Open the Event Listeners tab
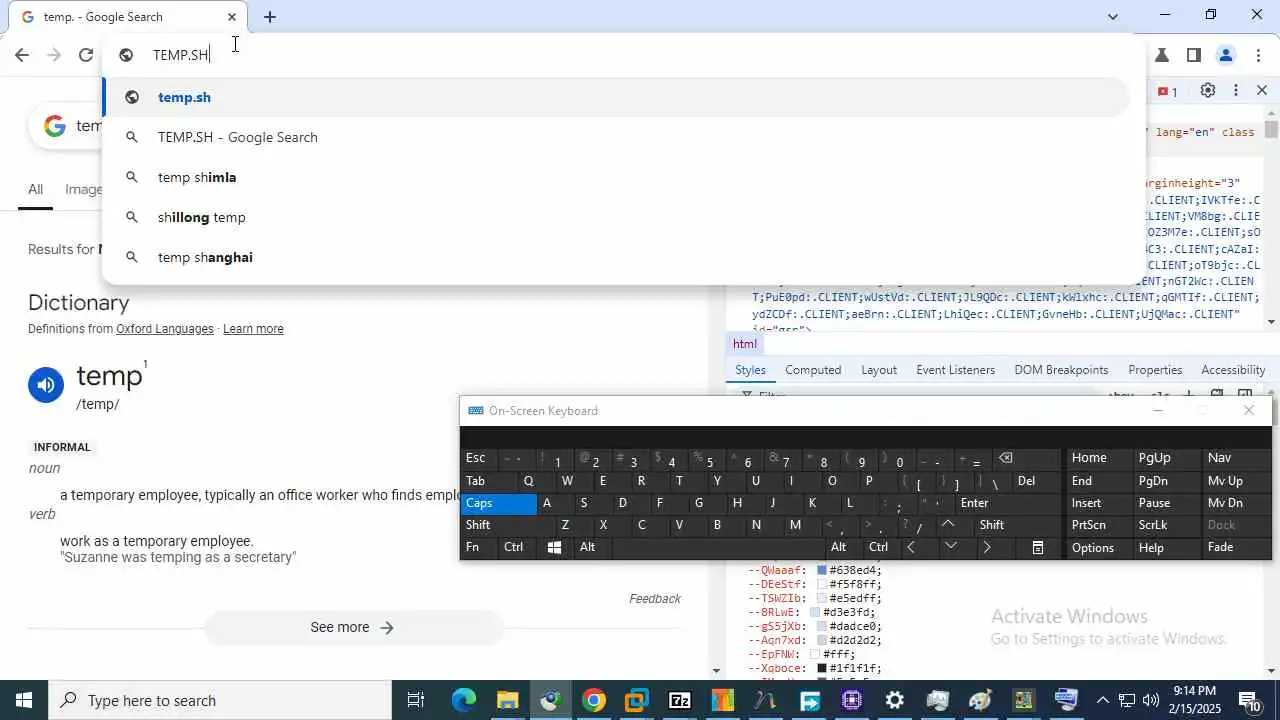The height and width of the screenshot is (720, 1280). point(955,370)
